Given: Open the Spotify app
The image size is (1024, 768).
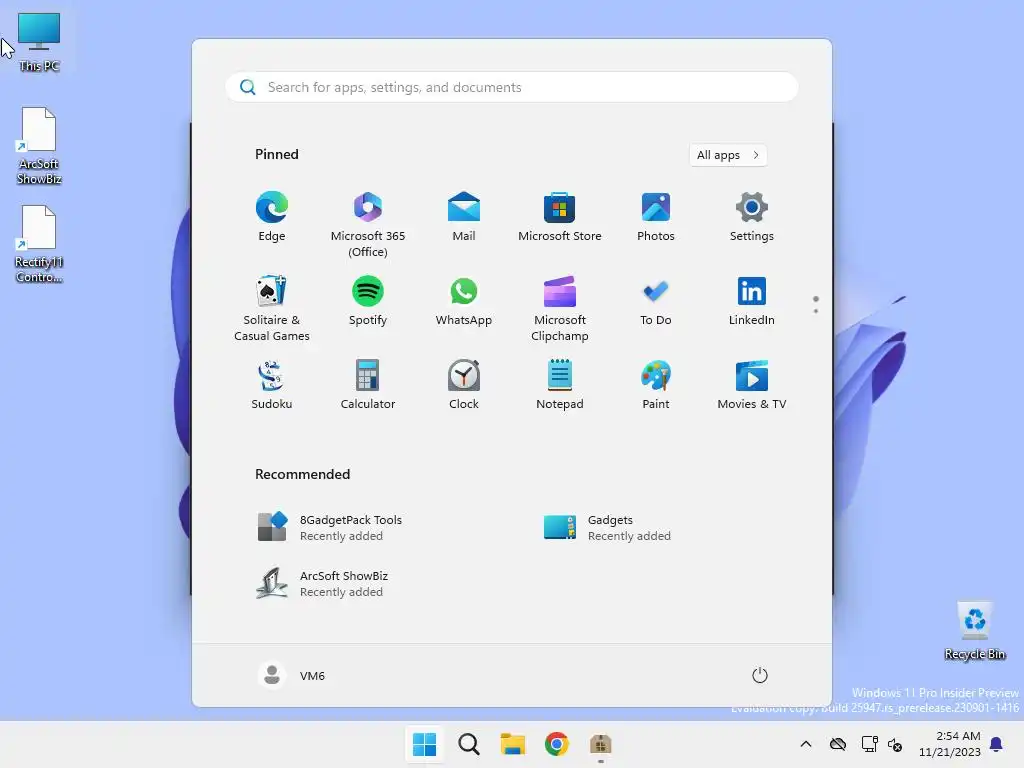Looking at the screenshot, I should pyautogui.click(x=368, y=301).
